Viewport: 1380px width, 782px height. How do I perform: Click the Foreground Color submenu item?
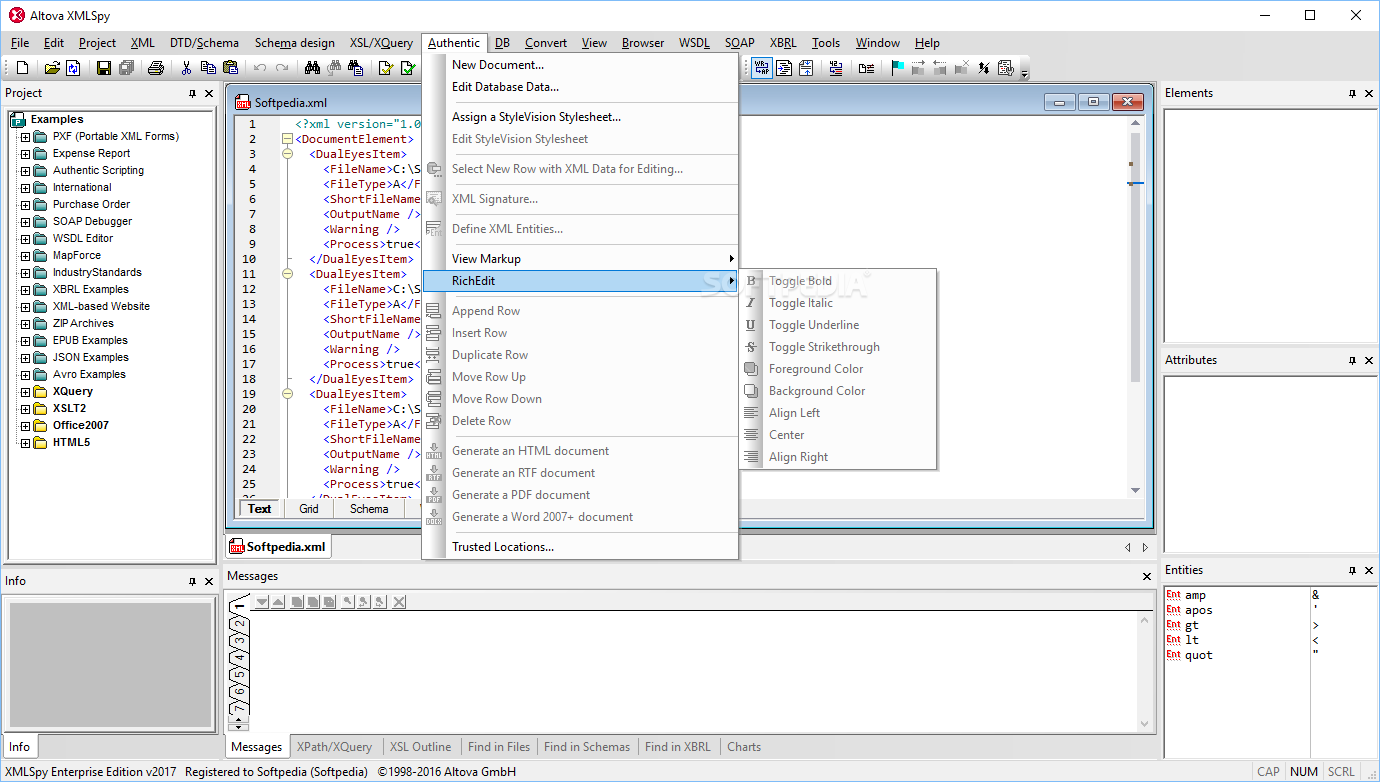(x=838, y=369)
